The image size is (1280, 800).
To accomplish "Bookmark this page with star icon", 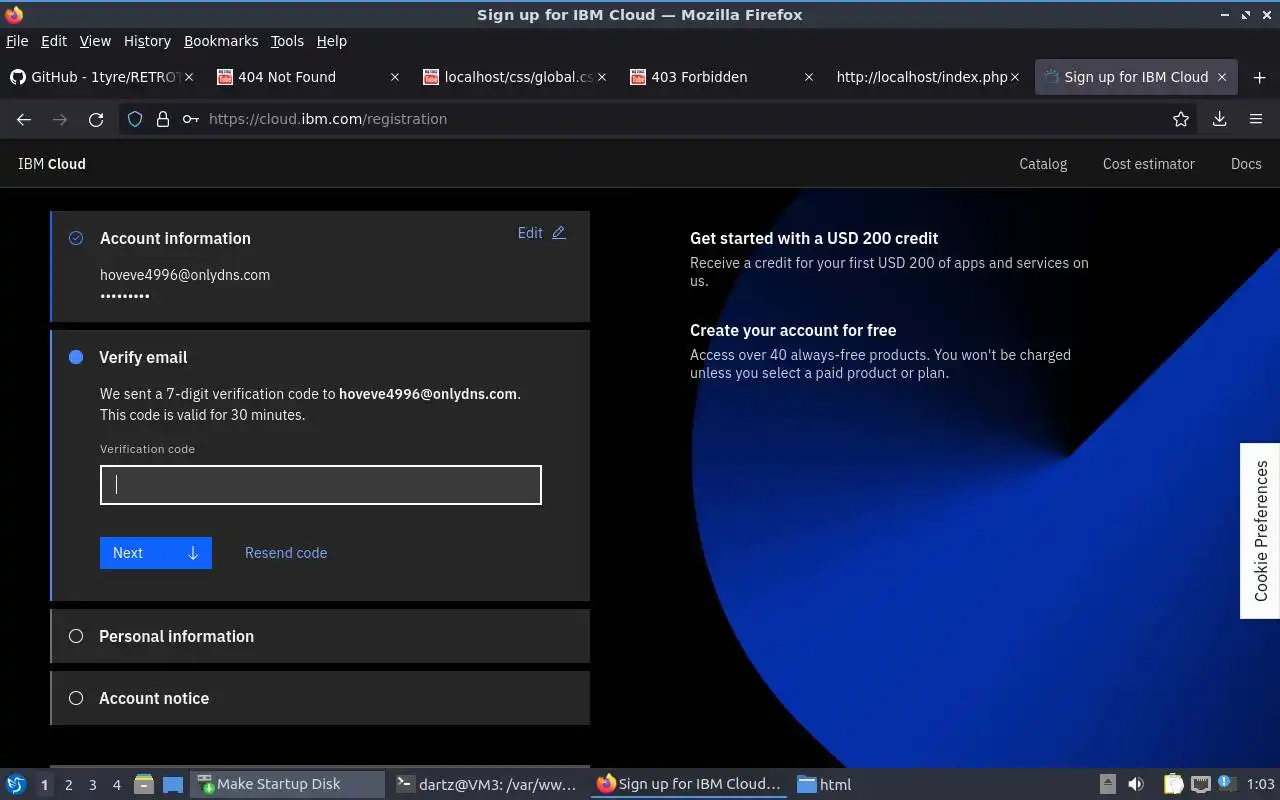I will coord(1181,119).
